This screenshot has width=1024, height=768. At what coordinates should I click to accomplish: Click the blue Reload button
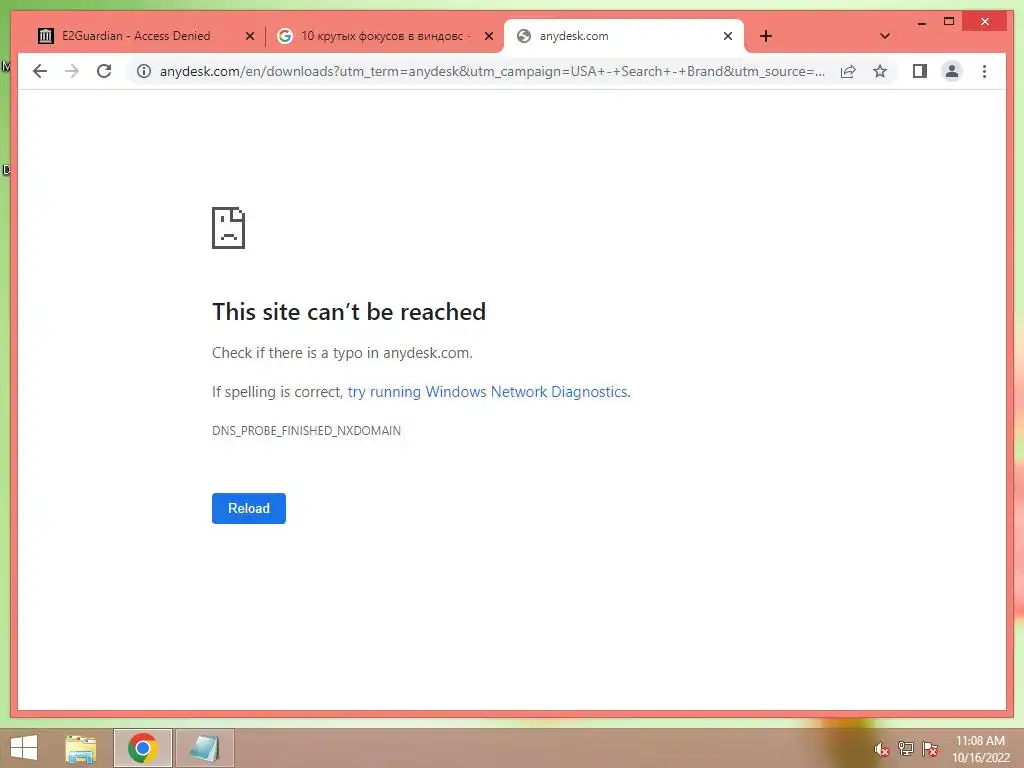pos(249,508)
